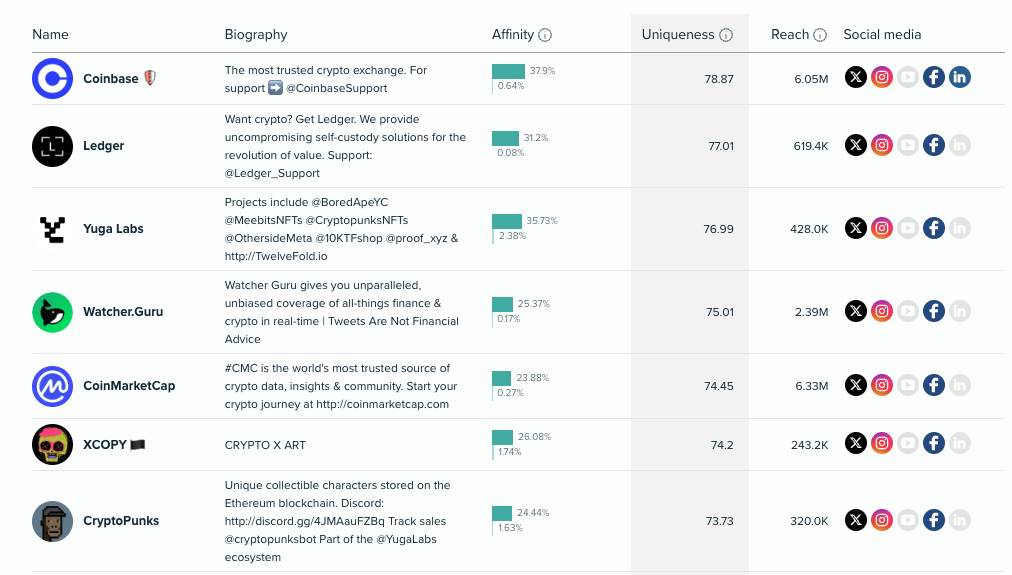Image resolution: width=1012 pixels, height=575 pixels.
Task: Open Coinbase's LinkedIn icon
Action: tap(960, 77)
